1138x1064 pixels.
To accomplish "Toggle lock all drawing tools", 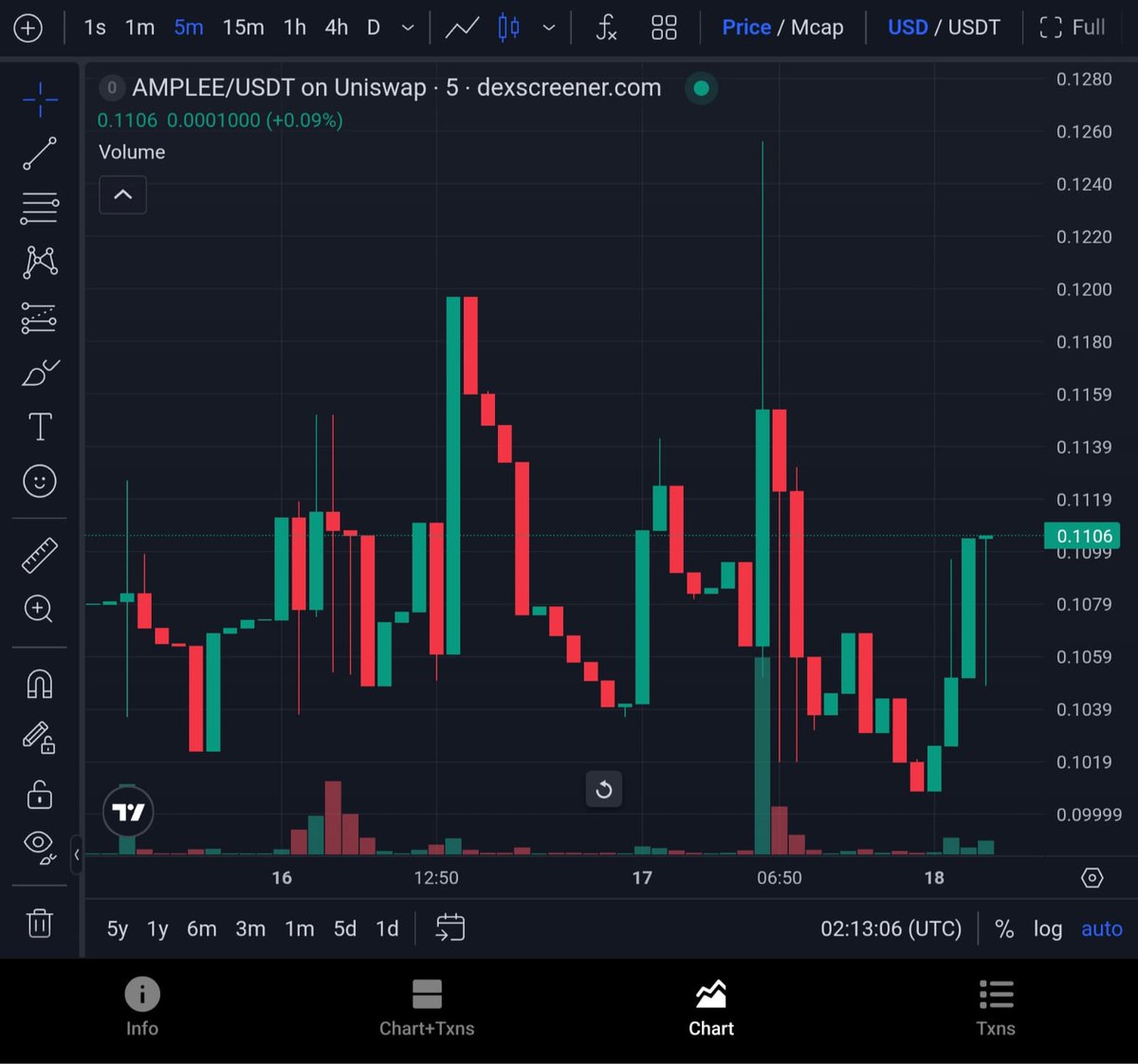I will [40, 794].
